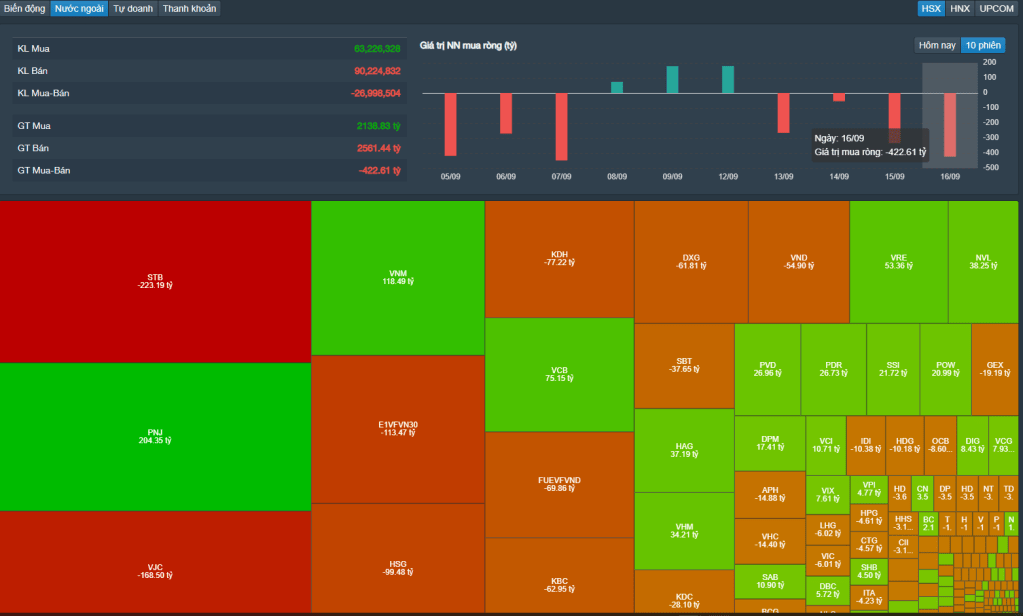Select the Nước ngoài tab
The width and height of the screenshot is (1023, 616).
point(79,8)
